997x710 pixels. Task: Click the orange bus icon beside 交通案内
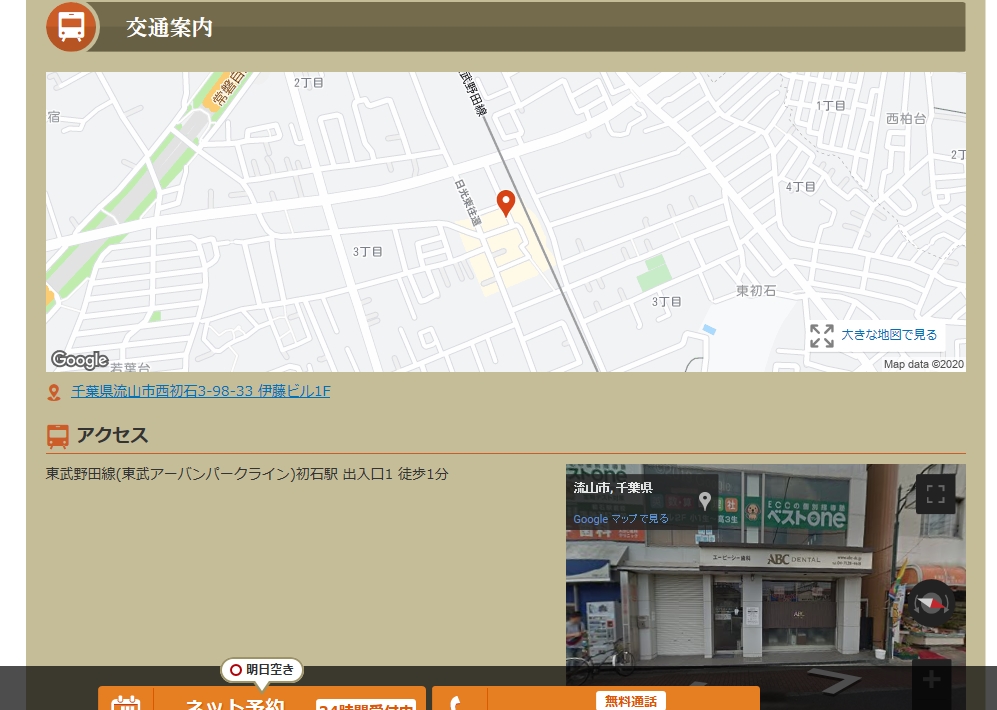tap(71, 27)
